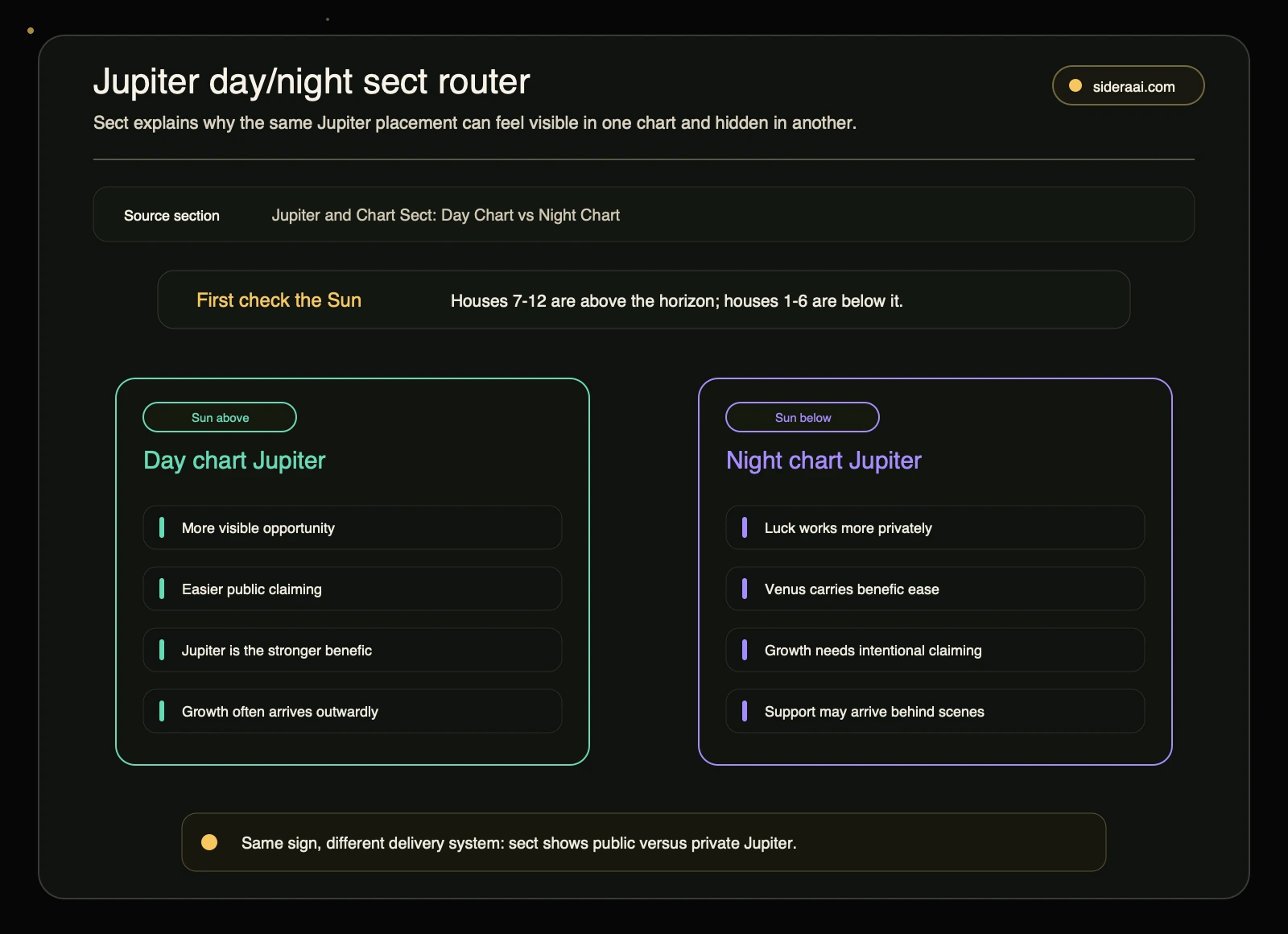The image size is (1288, 934).
Task: Click the orange dot in sideraai.com badge
Action: tap(1075, 85)
